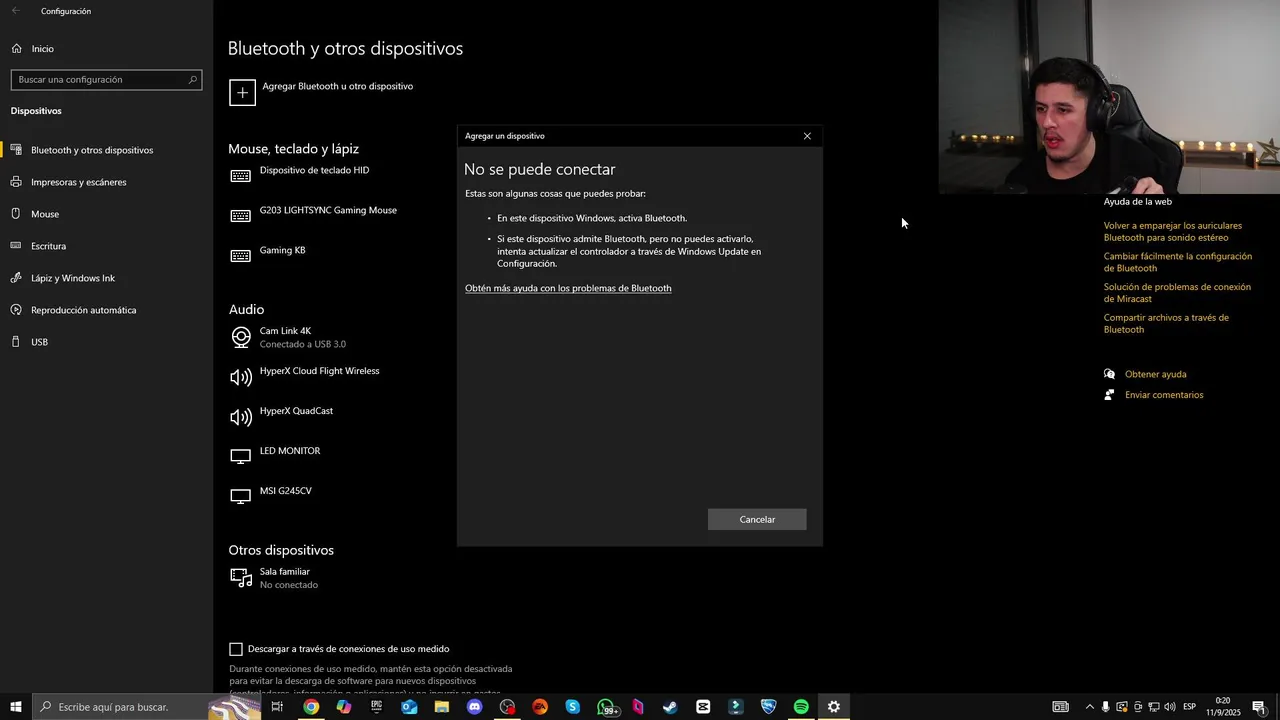
Task: Open OBS Studio from the taskbar
Action: [x=507, y=707]
